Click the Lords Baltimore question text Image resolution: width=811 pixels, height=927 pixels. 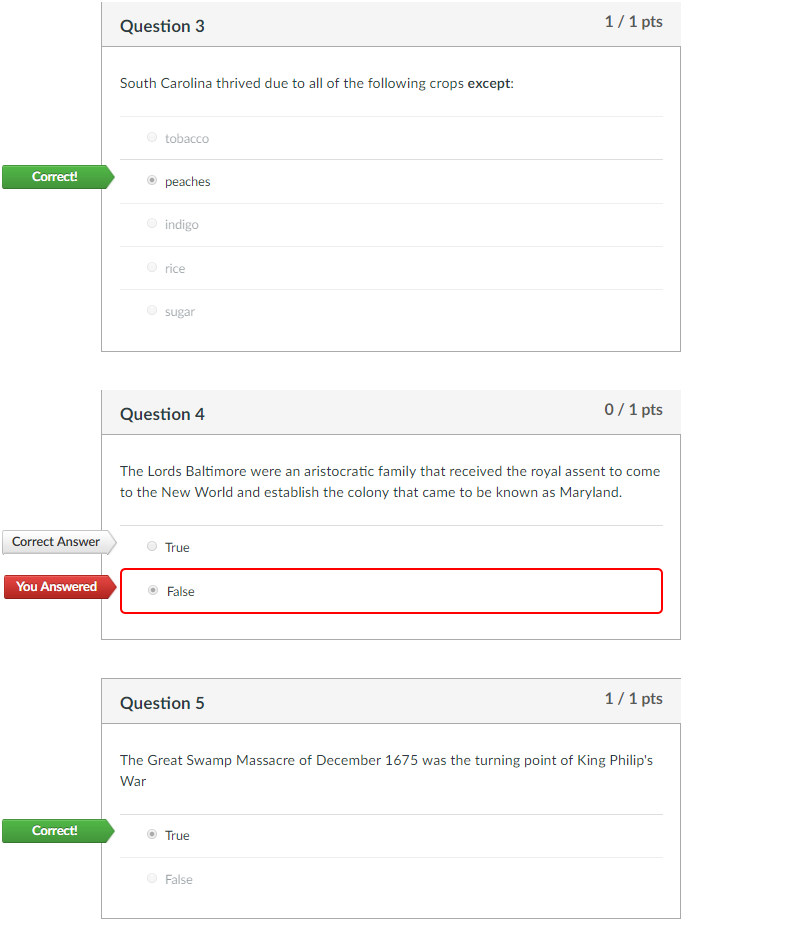[390, 482]
